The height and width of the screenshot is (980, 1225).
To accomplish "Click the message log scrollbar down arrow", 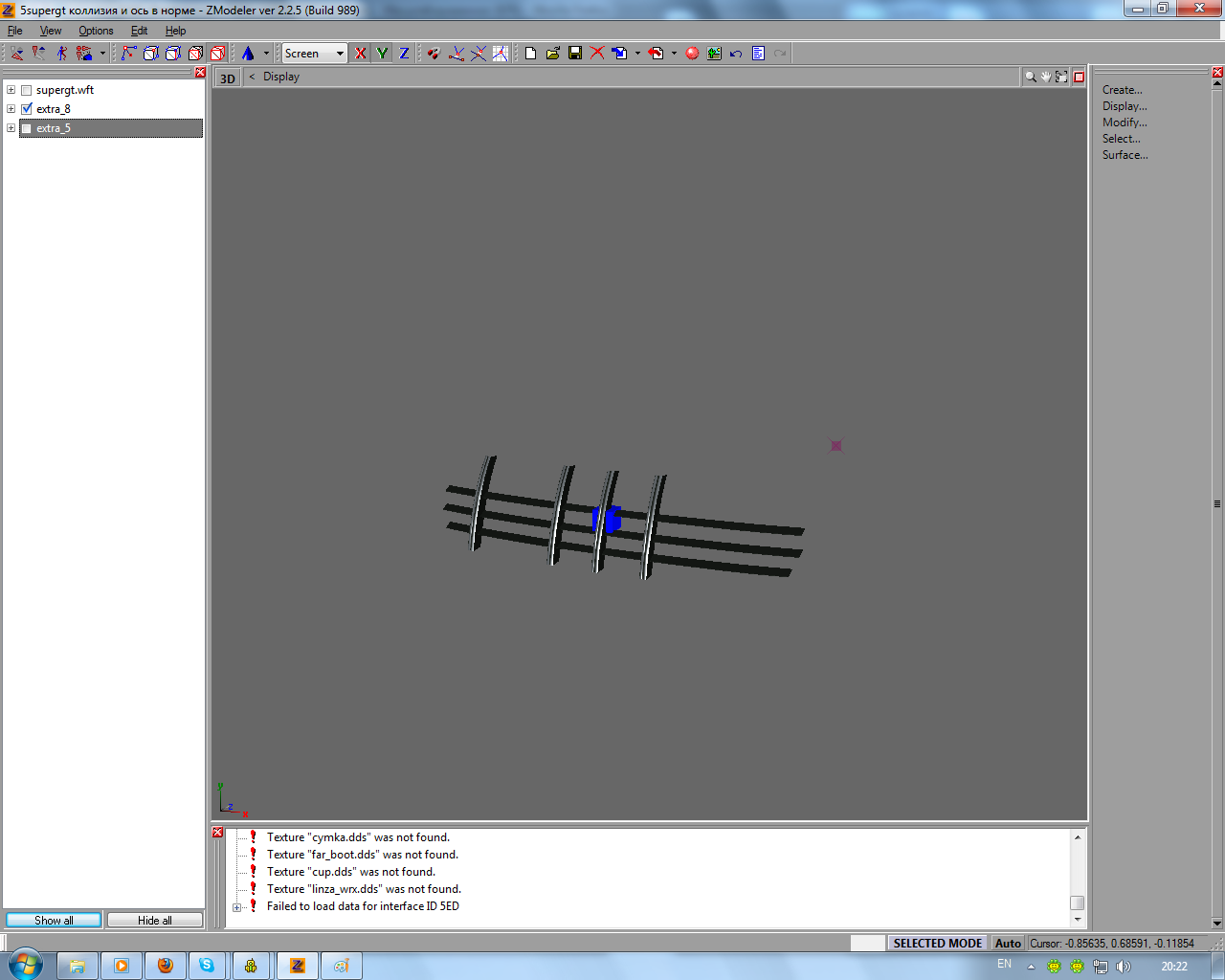I will [x=1078, y=920].
